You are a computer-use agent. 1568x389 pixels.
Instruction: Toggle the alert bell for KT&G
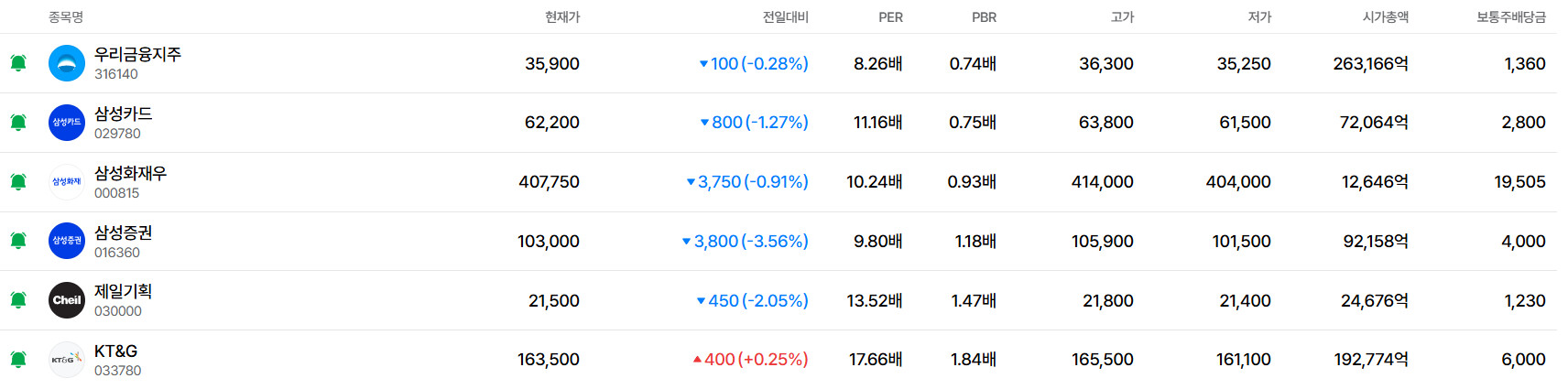tap(18, 360)
